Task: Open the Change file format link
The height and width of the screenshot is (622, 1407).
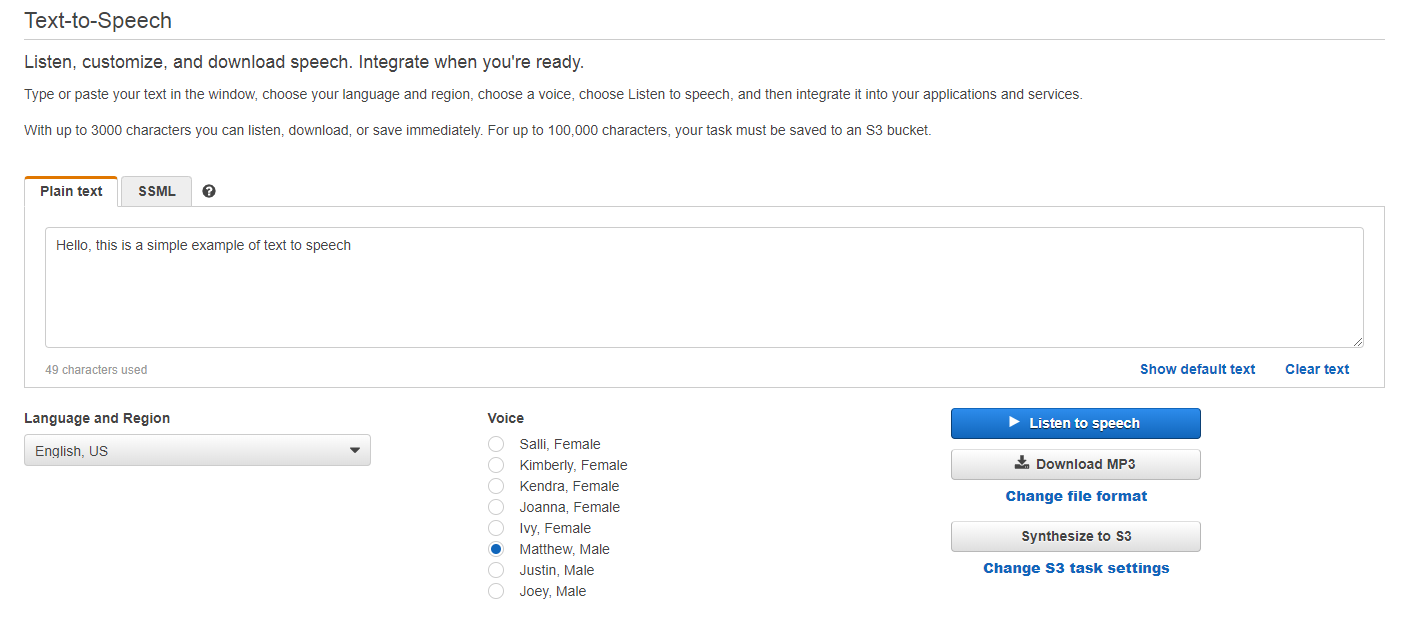Action: [x=1076, y=496]
